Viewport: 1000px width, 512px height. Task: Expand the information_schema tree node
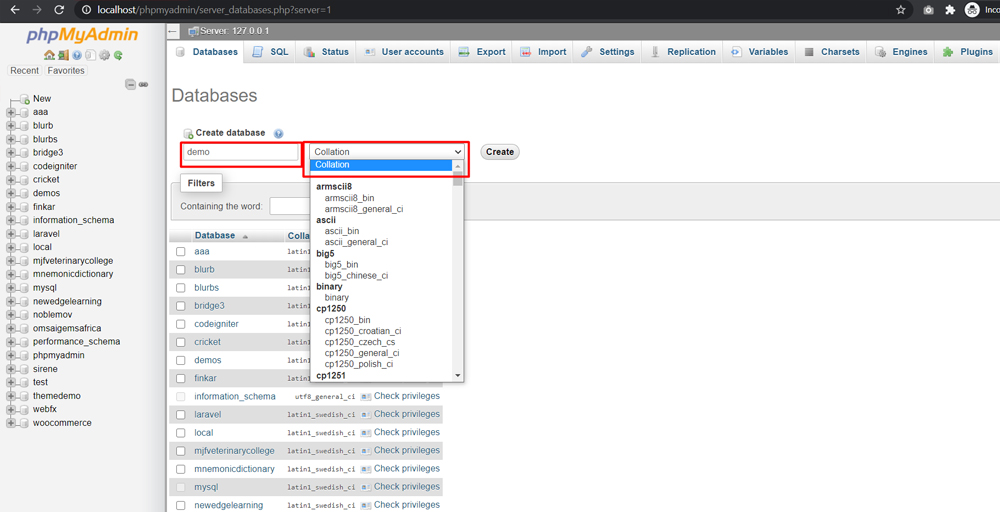10,221
